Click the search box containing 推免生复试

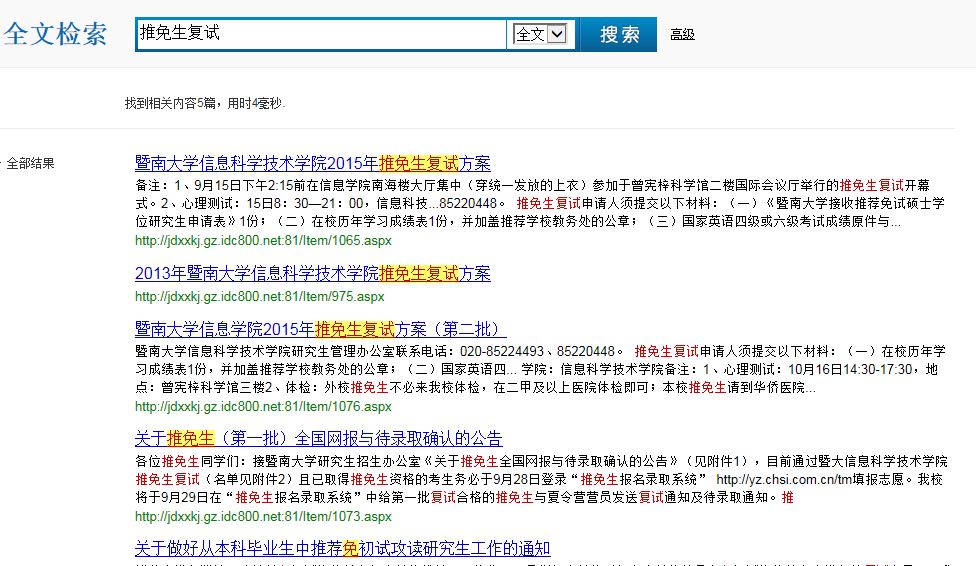(321, 34)
